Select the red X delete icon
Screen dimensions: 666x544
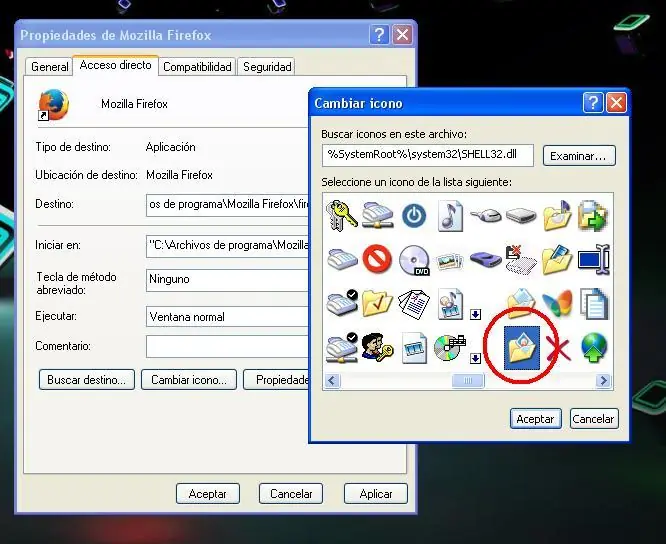click(558, 348)
